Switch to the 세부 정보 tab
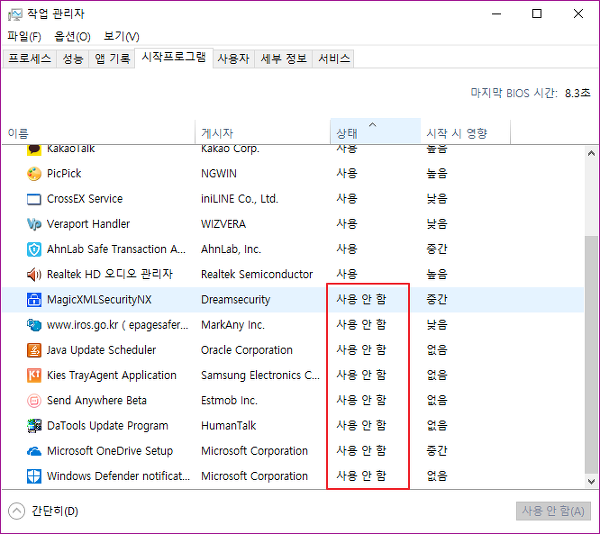This screenshot has width=600, height=534. pos(284,59)
